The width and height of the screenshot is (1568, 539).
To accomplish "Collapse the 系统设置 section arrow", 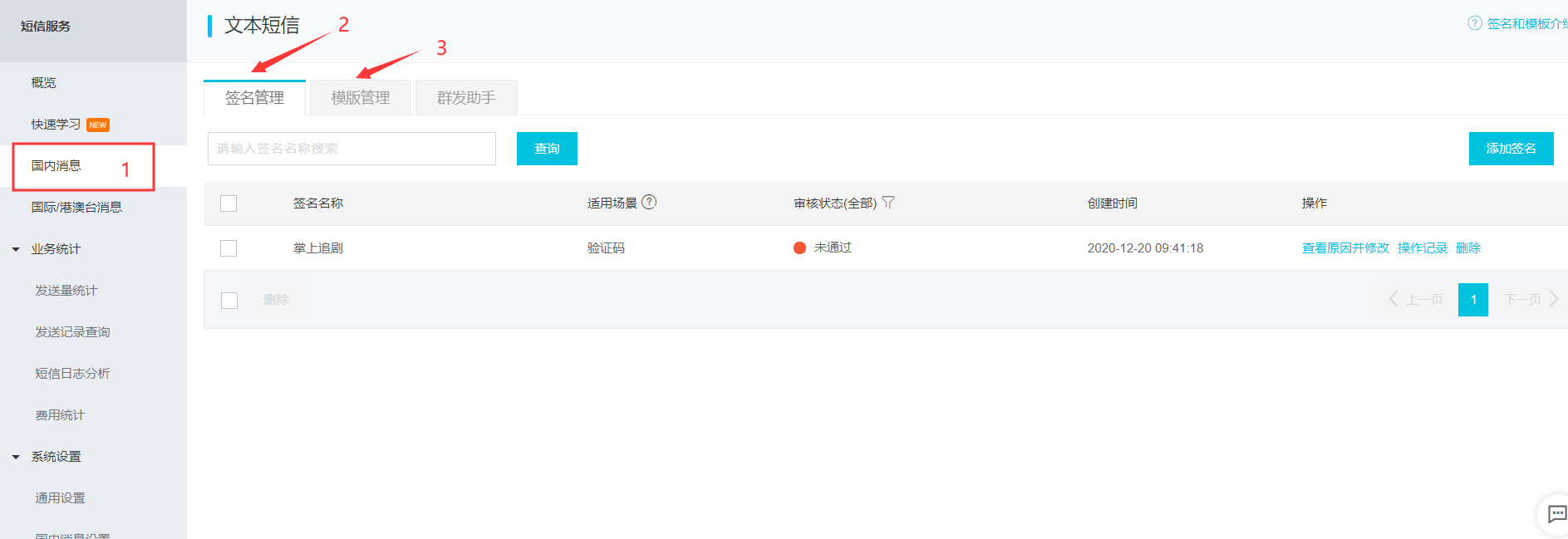I will click(16, 457).
